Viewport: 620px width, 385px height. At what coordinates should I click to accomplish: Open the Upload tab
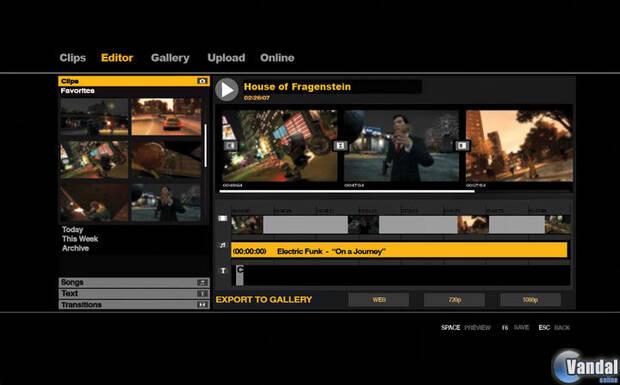[x=226, y=58]
